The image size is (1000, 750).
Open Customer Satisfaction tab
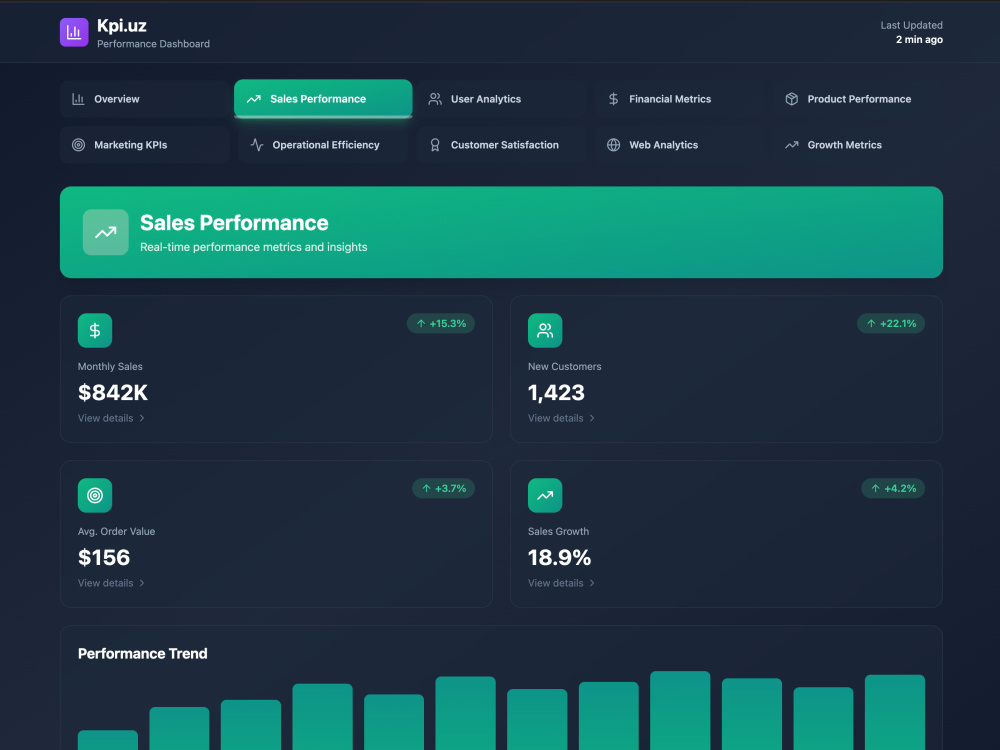[x=501, y=145]
